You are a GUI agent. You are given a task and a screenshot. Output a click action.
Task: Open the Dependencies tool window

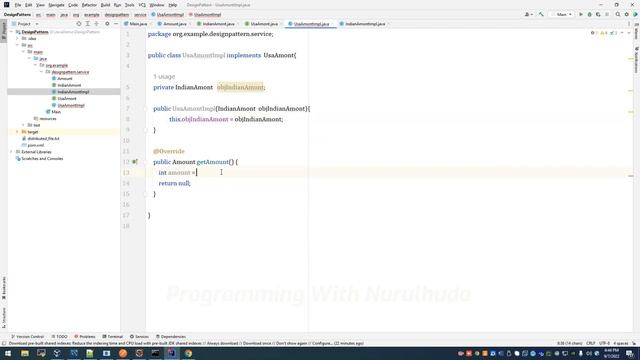point(171,337)
